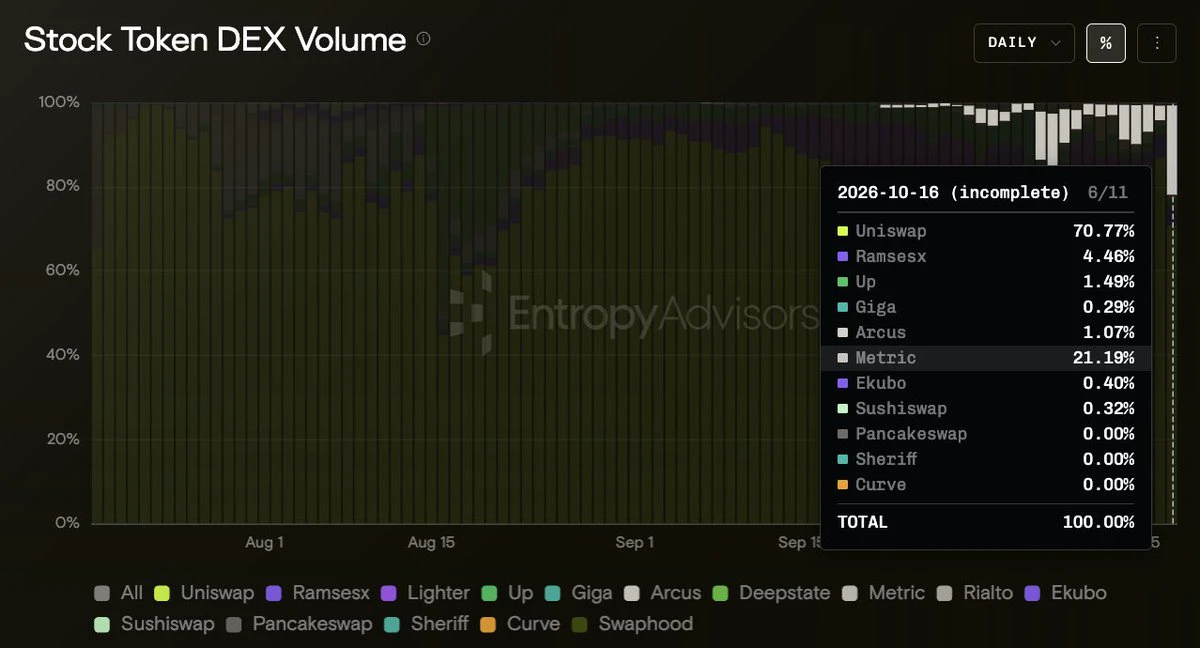Click the TOTAL label in the tooltip
This screenshot has height=648, width=1200.
[862, 522]
